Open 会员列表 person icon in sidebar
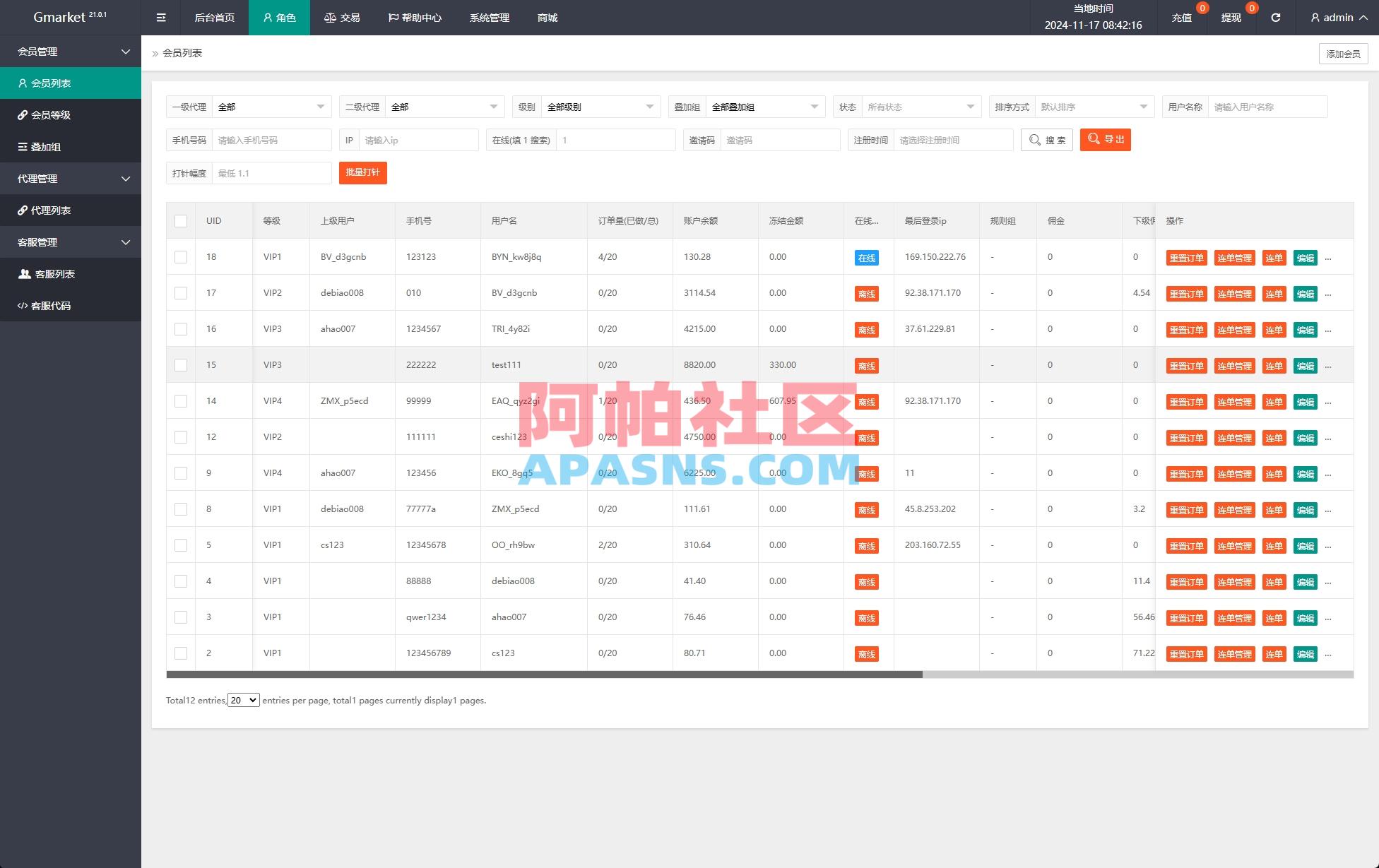1379x868 pixels. 22,83
